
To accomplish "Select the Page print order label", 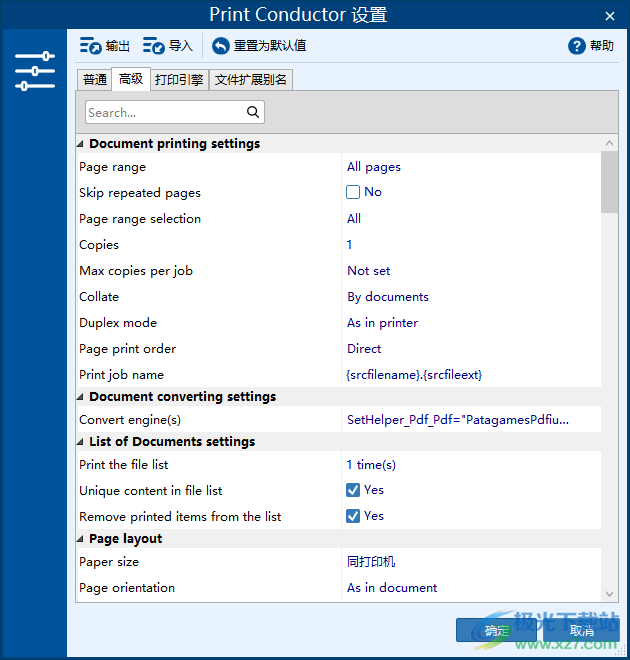I will [x=128, y=349].
